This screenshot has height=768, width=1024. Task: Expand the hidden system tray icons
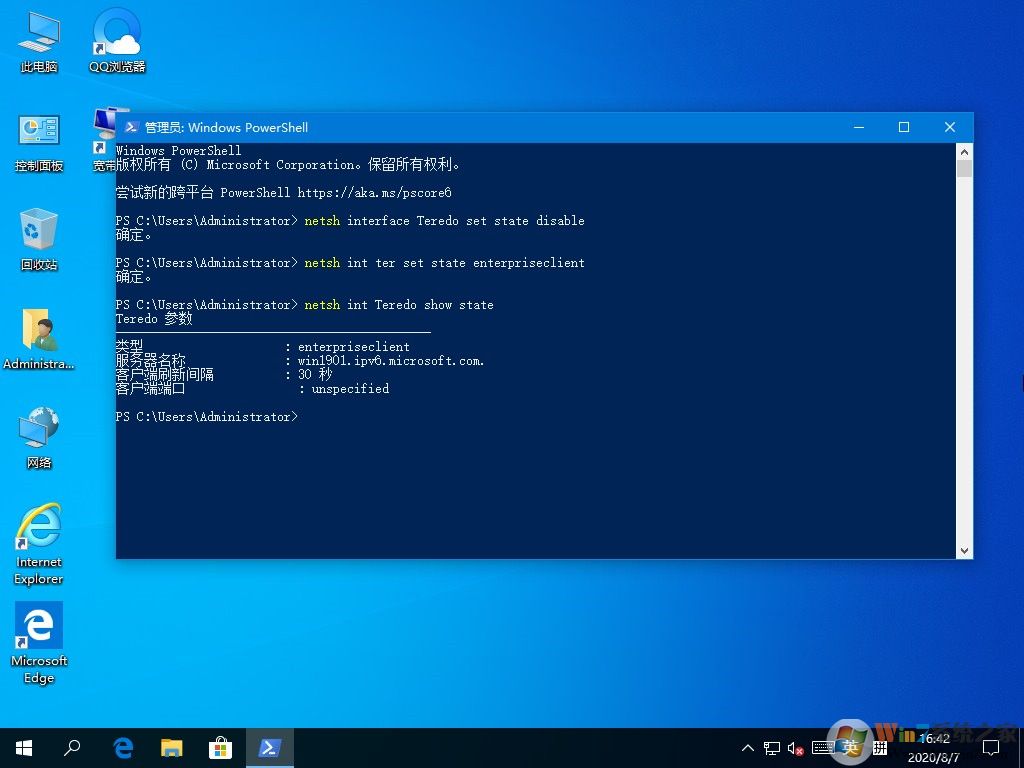(x=748, y=748)
